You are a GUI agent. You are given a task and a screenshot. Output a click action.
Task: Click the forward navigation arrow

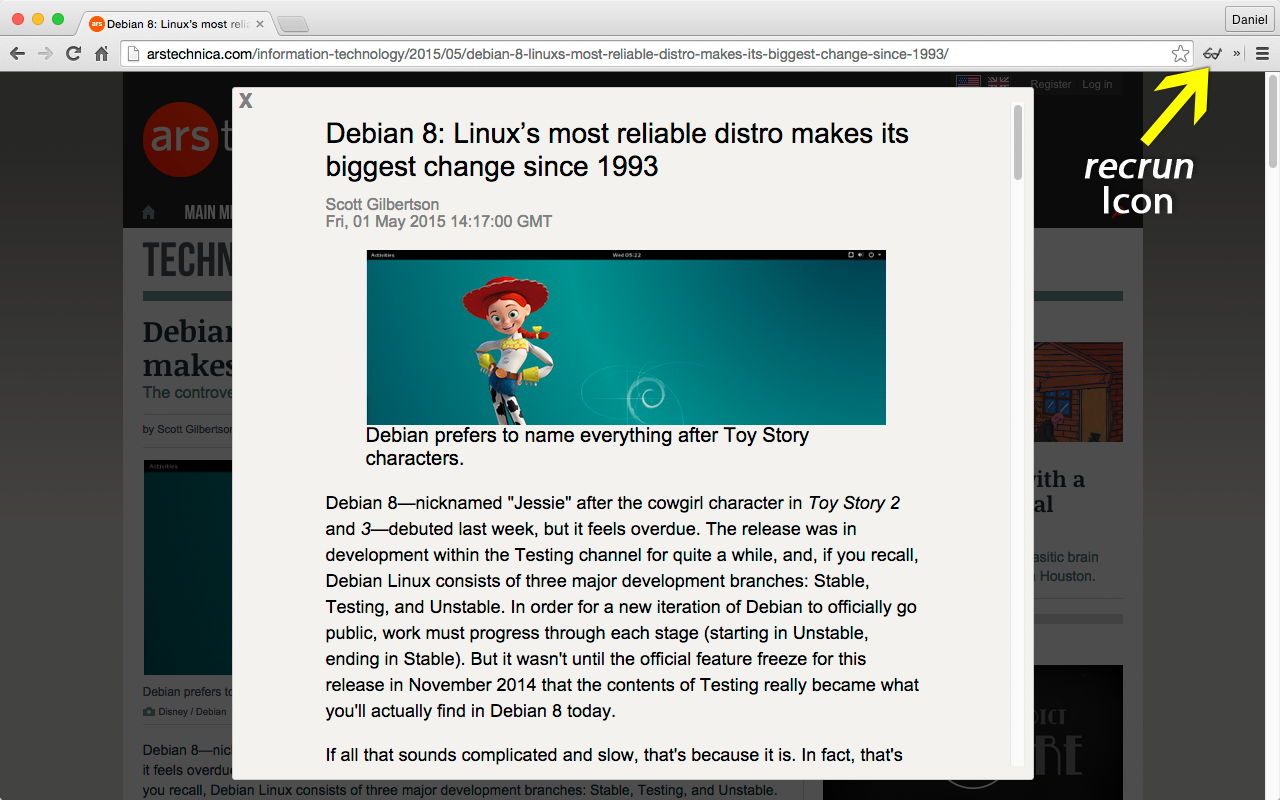[x=45, y=54]
